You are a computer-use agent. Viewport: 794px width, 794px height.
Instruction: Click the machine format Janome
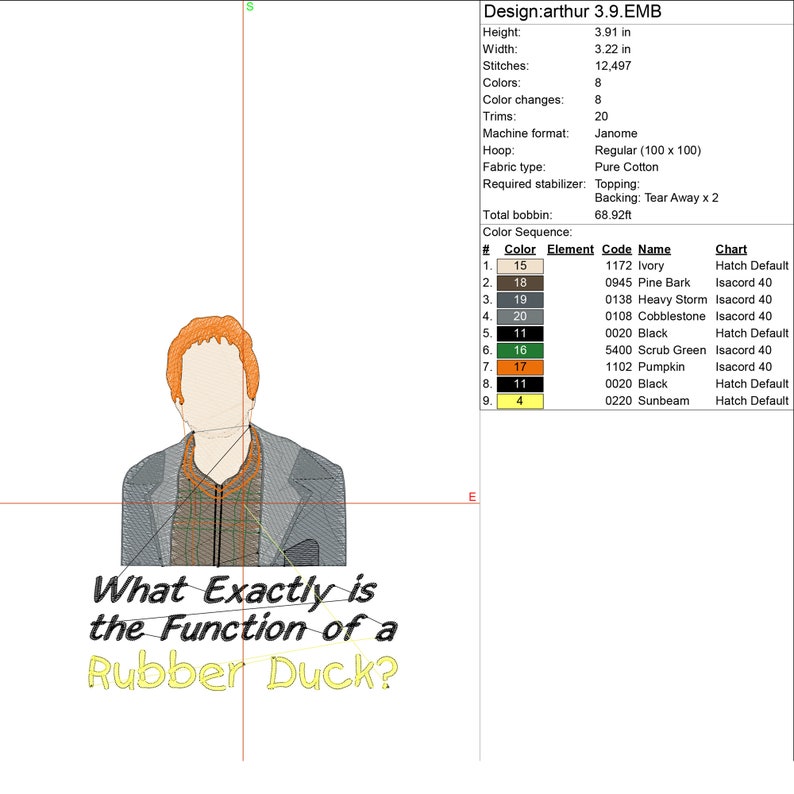616,133
